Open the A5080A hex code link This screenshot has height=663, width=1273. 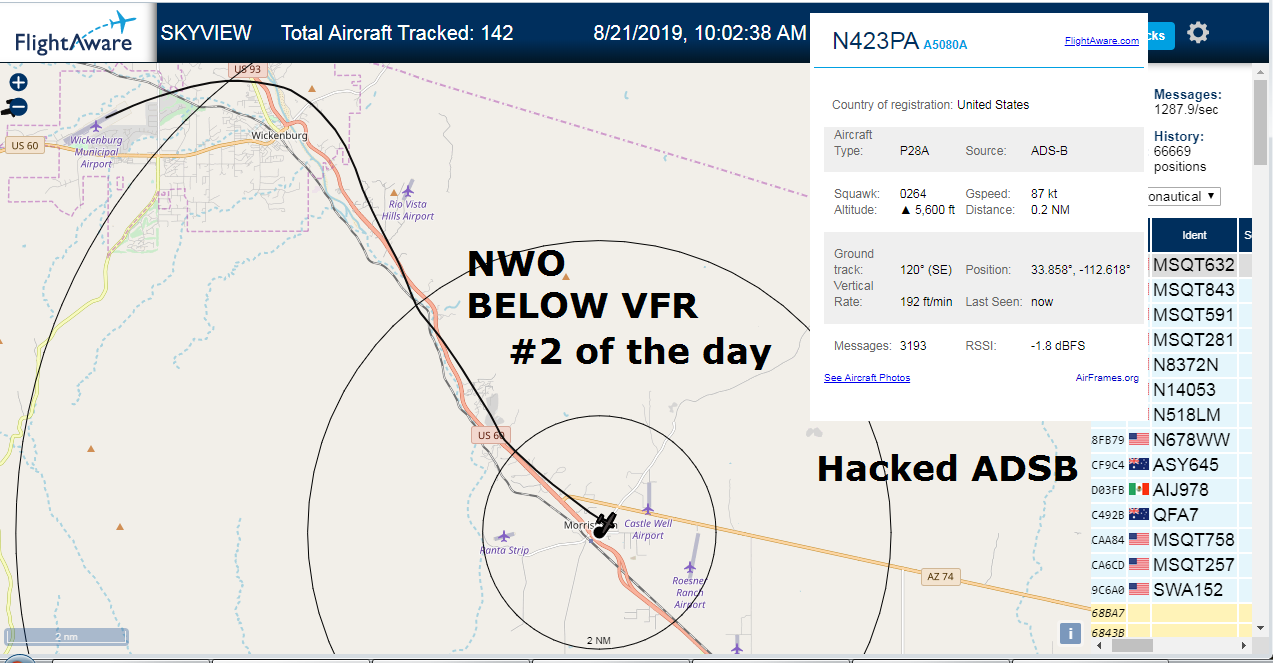click(x=945, y=45)
